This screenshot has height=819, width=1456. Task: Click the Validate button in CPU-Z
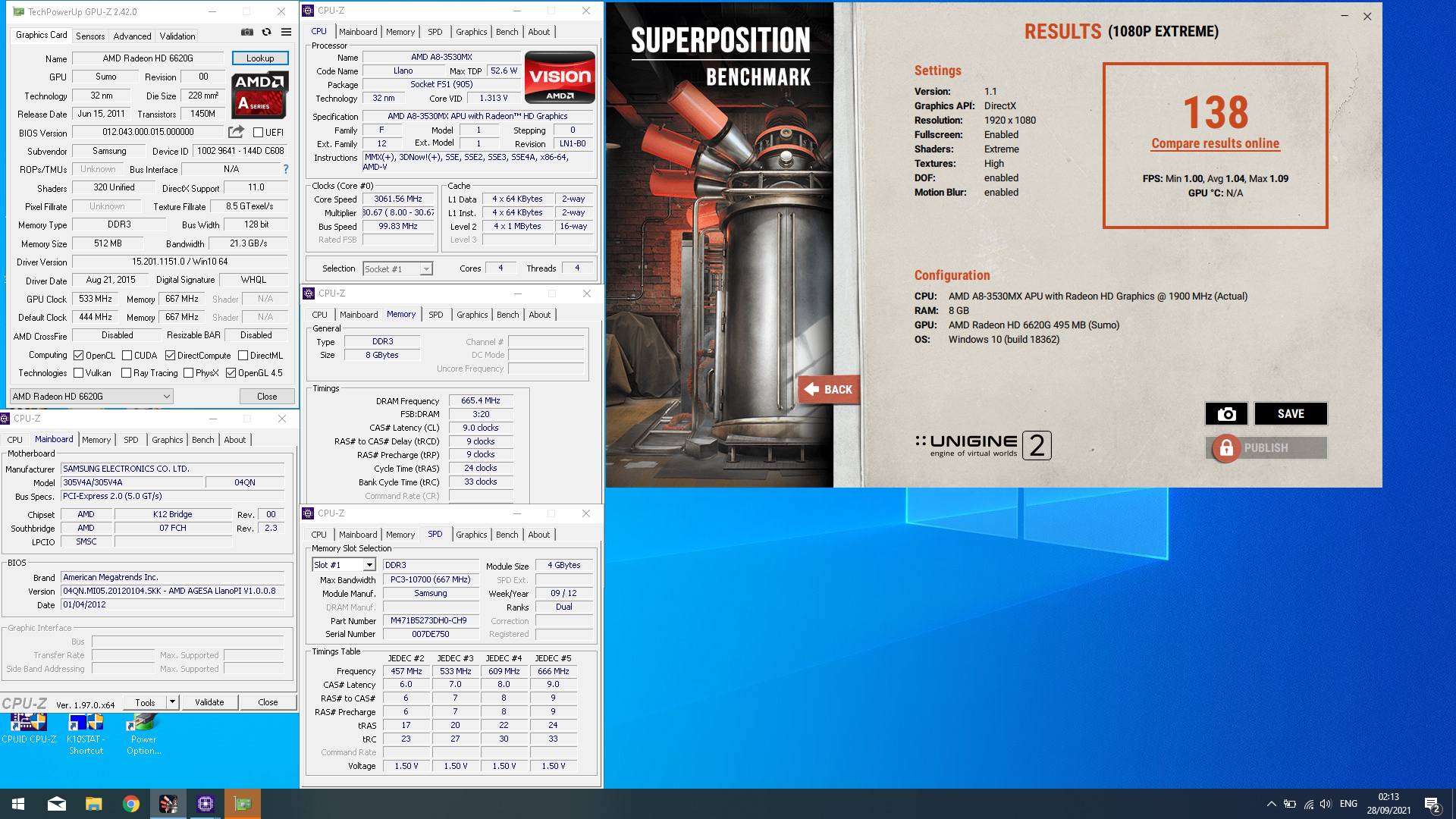coord(209,702)
